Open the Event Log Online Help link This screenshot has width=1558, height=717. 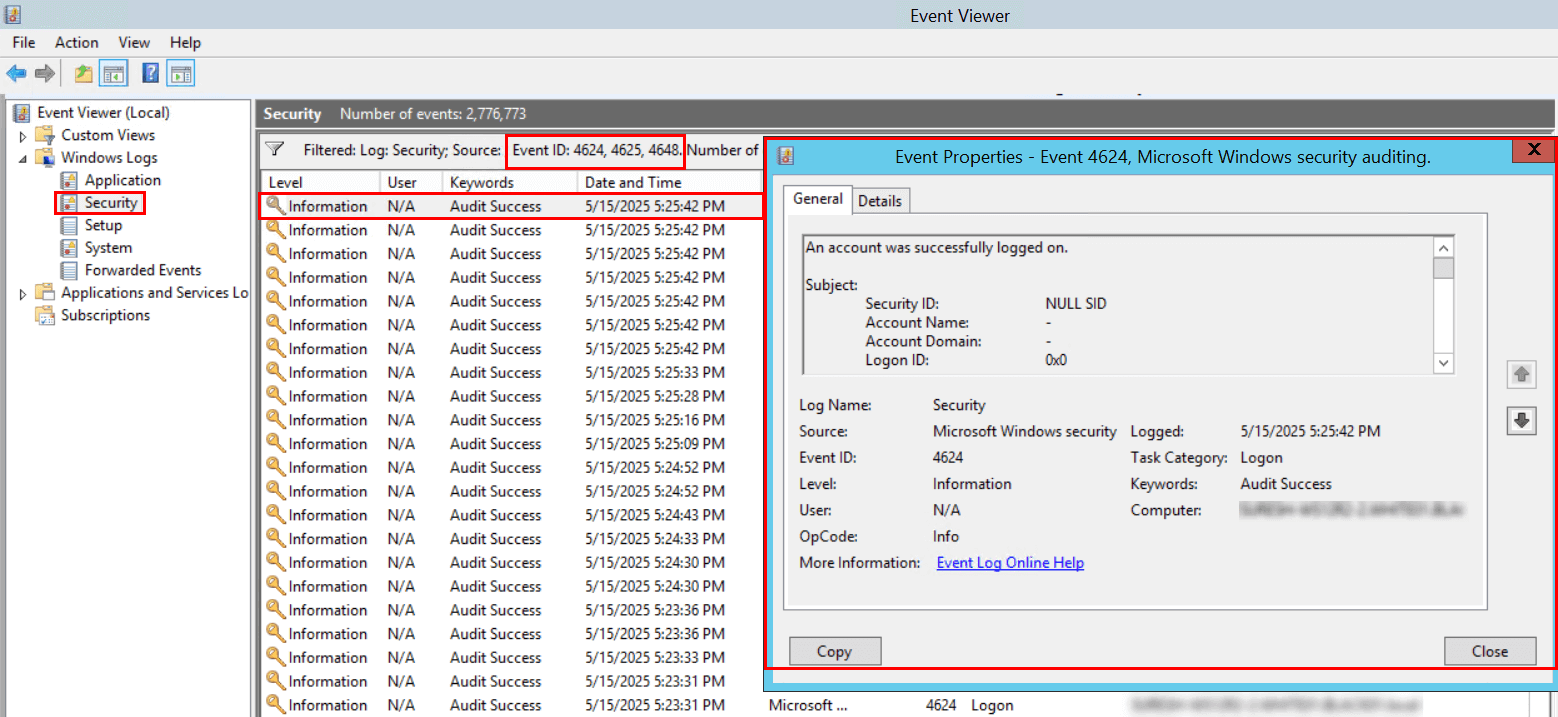[1009, 562]
